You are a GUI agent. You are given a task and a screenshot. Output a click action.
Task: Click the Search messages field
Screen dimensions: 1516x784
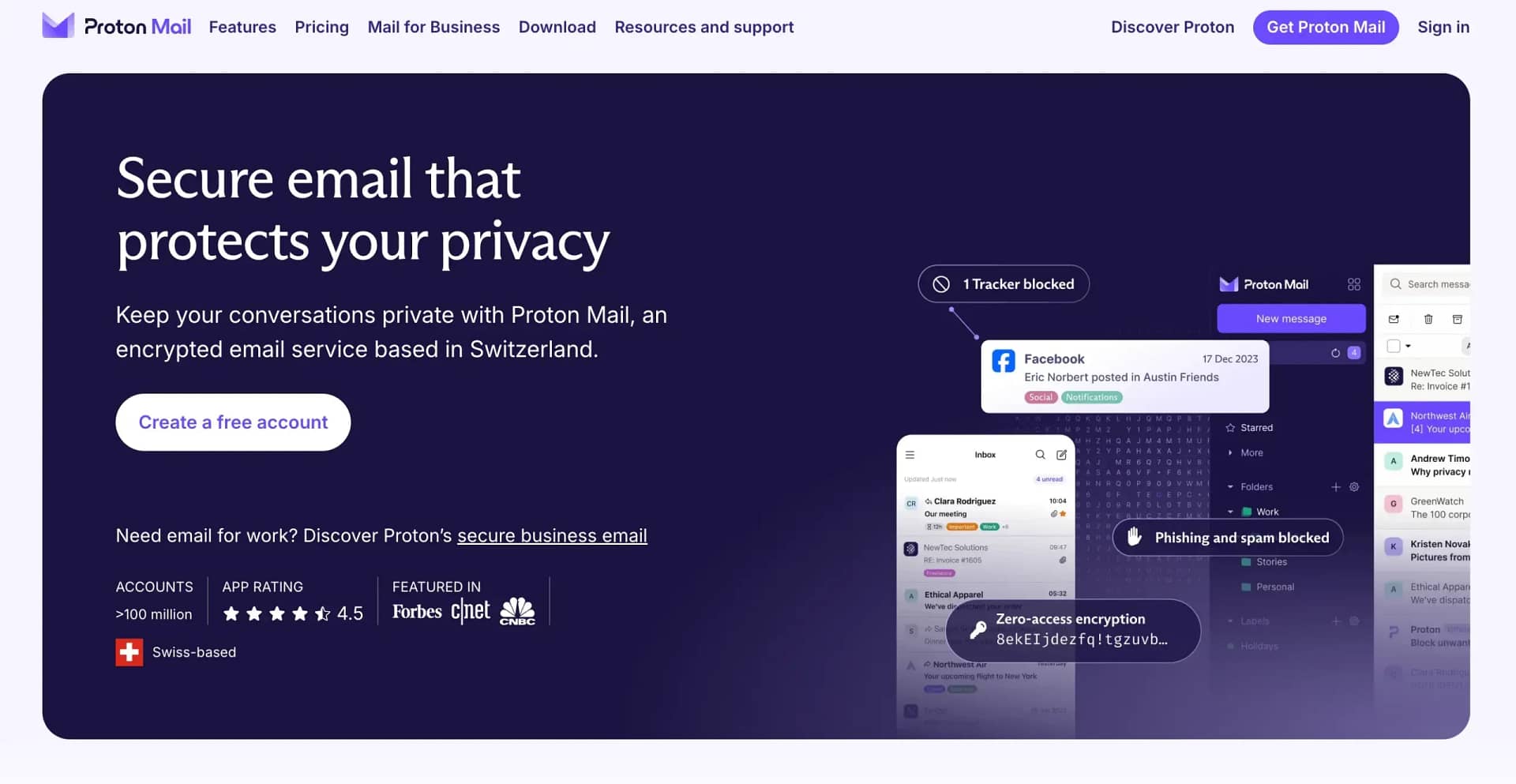pos(1425,284)
